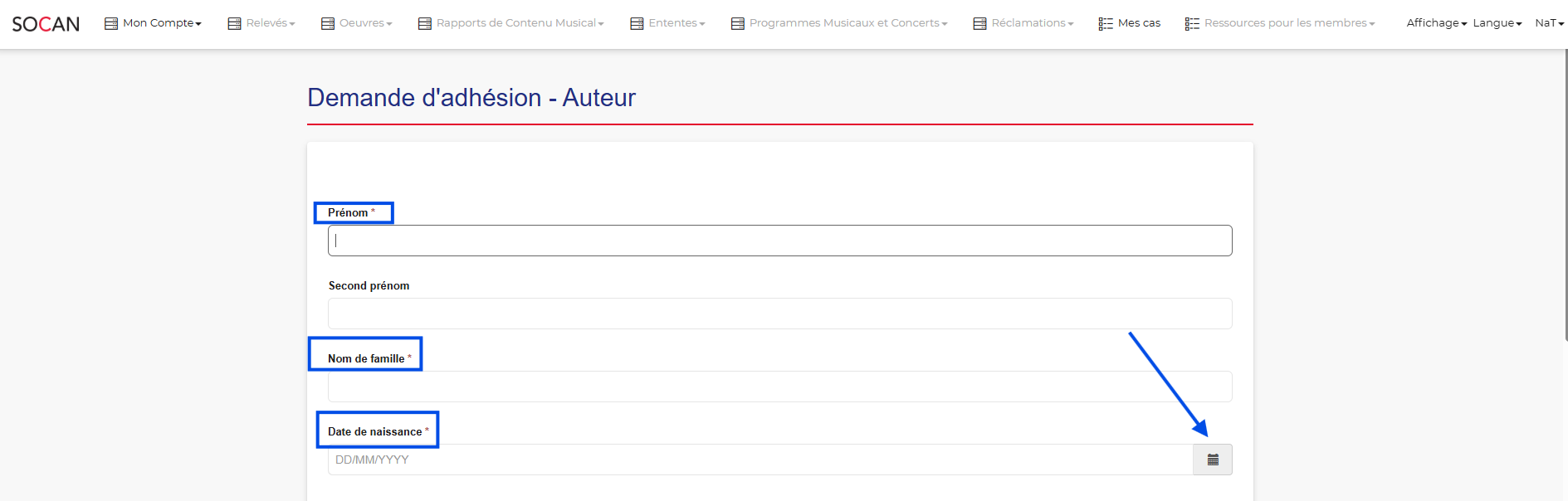Screen dimensions: 1568x501
Task: Open Programmes Musicaux et Concerts menu
Action: [847, 23]
